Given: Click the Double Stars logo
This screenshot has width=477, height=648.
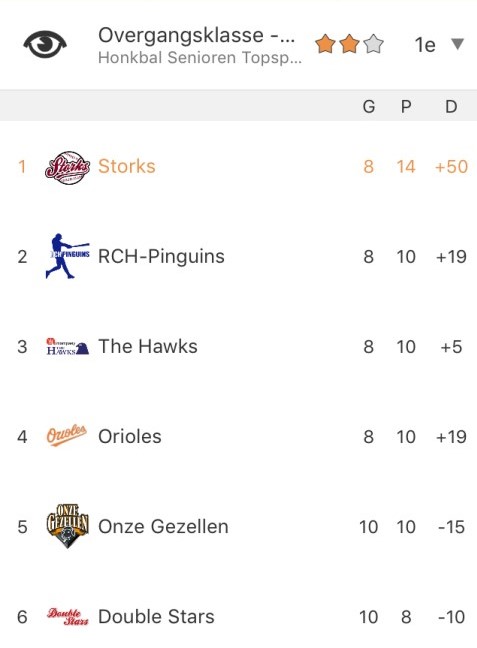Looking at the screenshot, I should (x=67, y=617).
